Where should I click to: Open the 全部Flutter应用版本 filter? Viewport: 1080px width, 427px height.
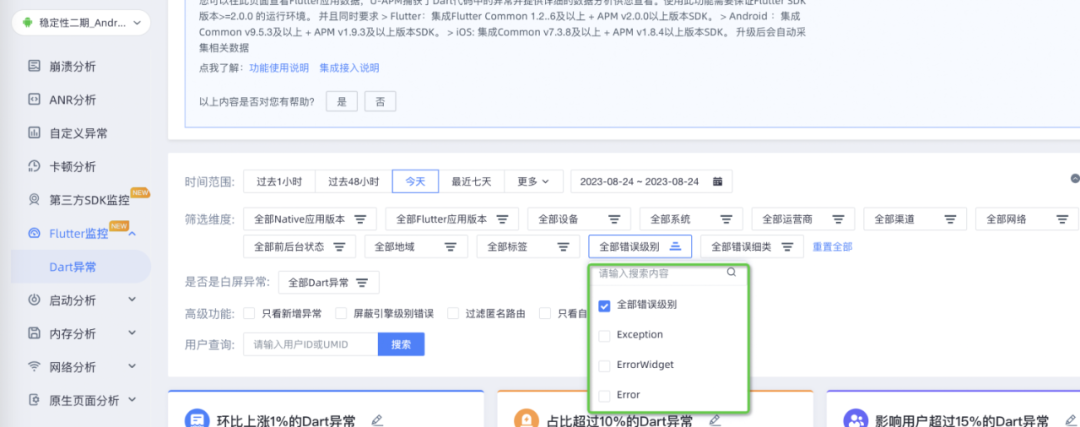453,219
